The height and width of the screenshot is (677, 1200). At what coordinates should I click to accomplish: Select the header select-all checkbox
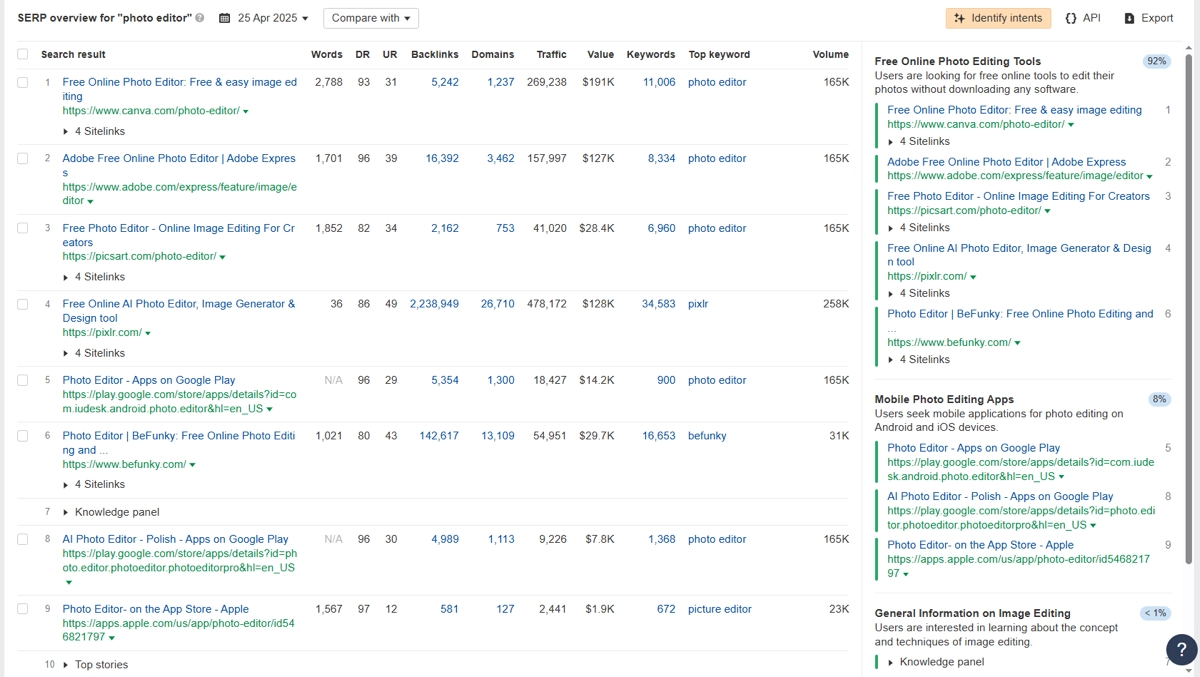tap(24, 54)
